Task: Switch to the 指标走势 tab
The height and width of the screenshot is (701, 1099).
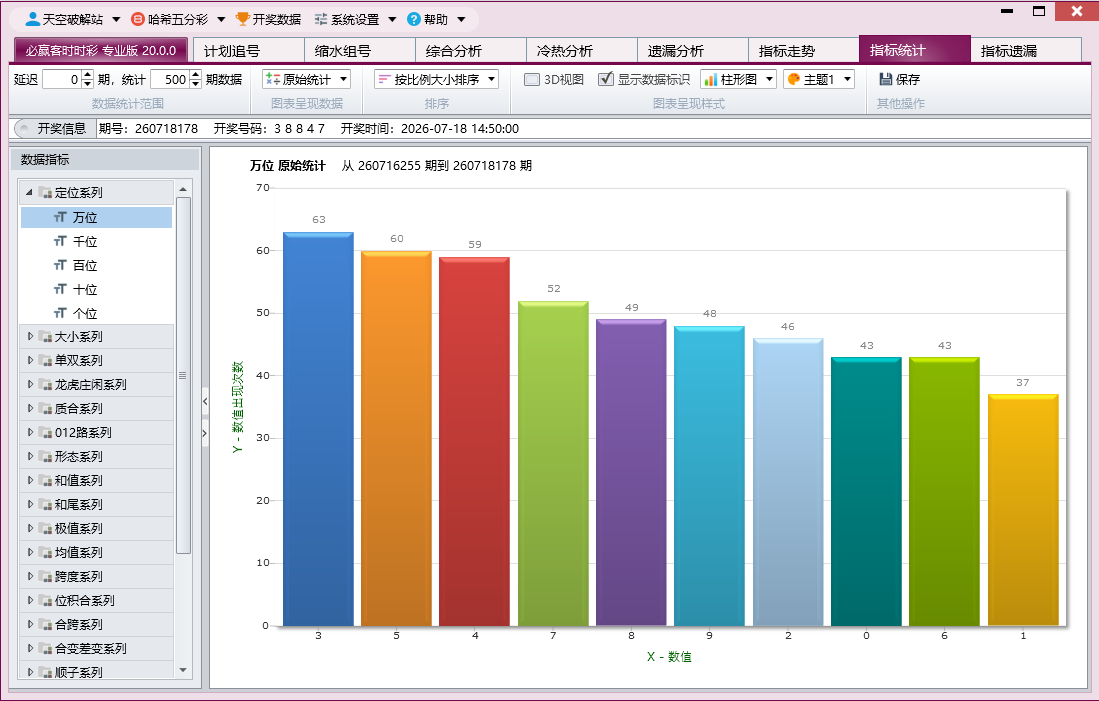Action: click(x=803, y=50)
